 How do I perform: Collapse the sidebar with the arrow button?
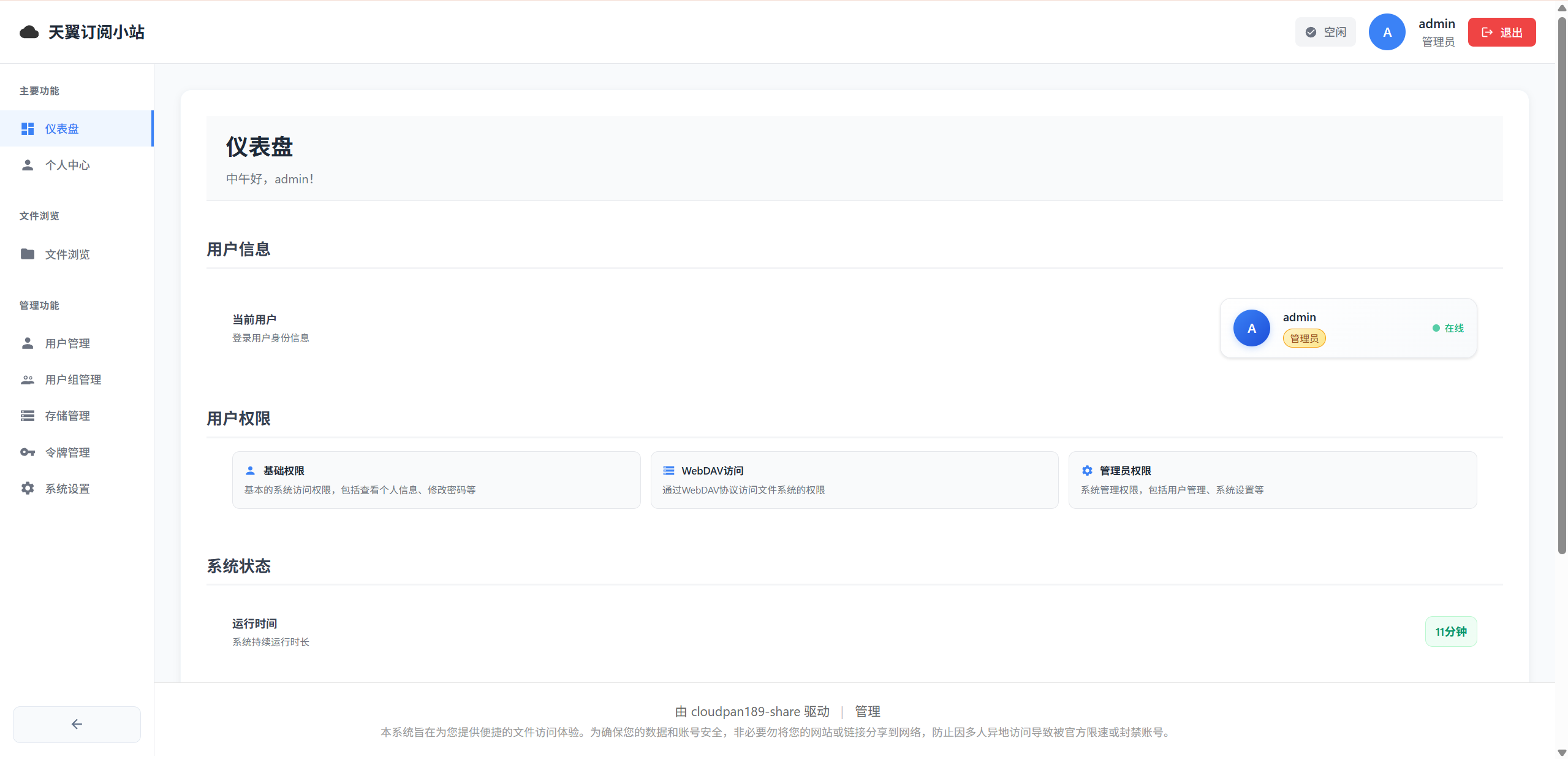[77, 724]
